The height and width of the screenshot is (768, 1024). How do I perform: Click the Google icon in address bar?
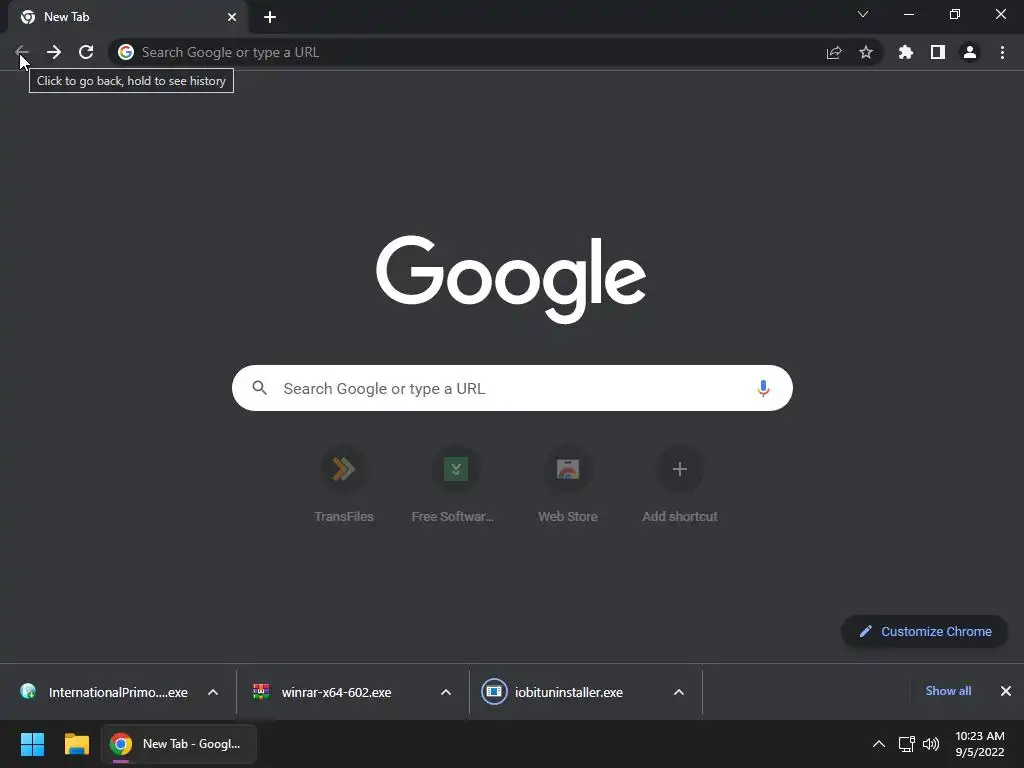coord(126,52)
